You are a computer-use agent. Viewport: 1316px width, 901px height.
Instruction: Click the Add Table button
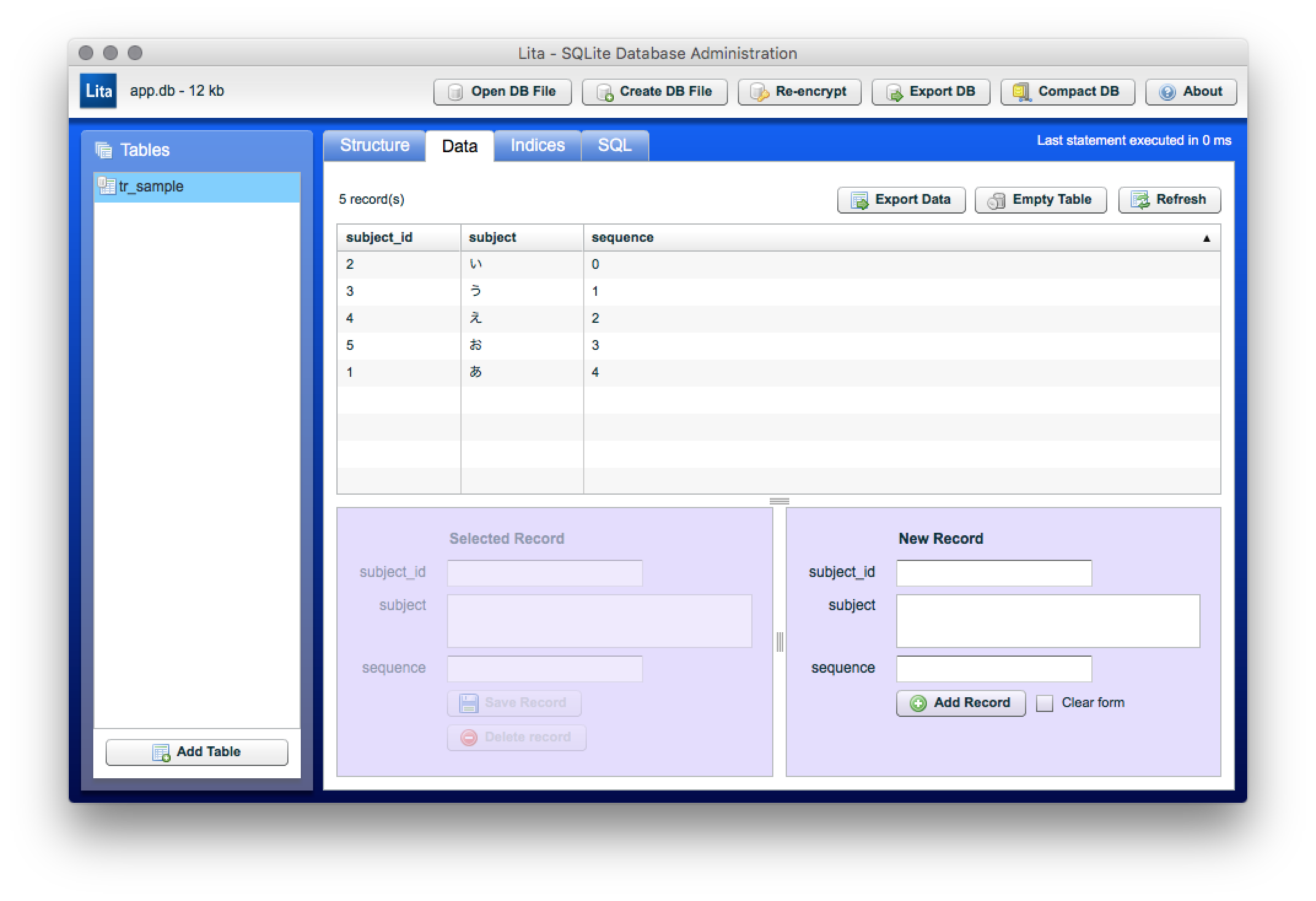[196, 751]
